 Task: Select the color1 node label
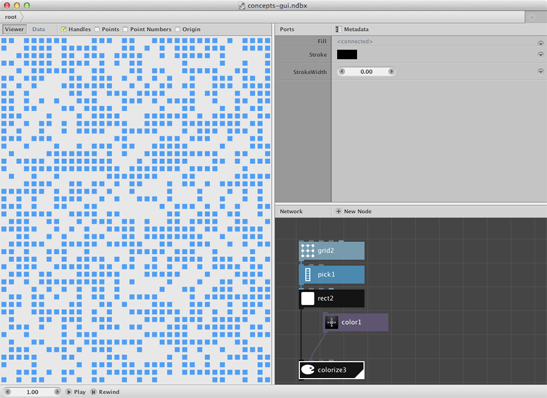click(351, 322)
